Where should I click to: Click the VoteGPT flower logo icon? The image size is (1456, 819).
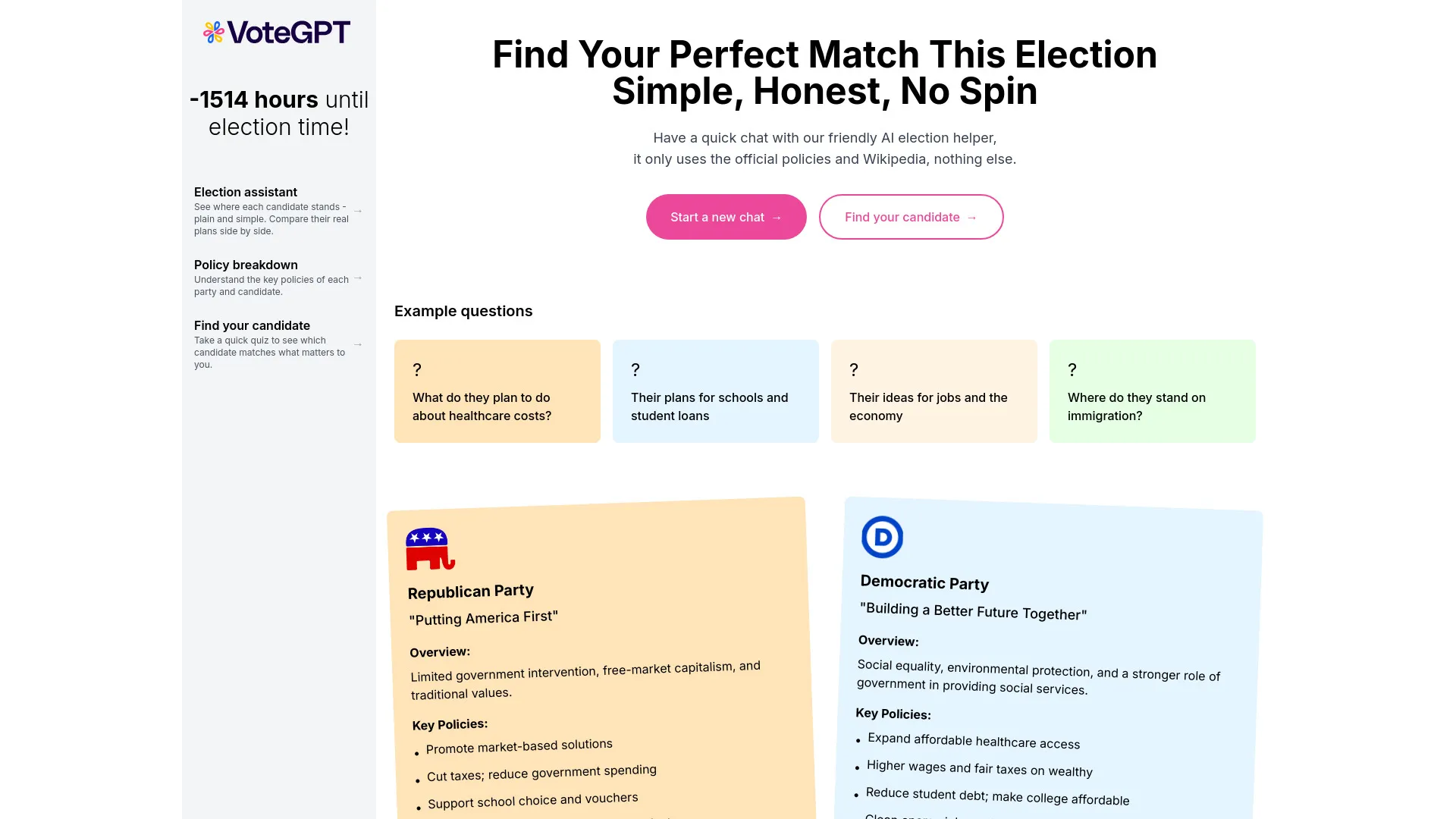(x=213, y=32)
